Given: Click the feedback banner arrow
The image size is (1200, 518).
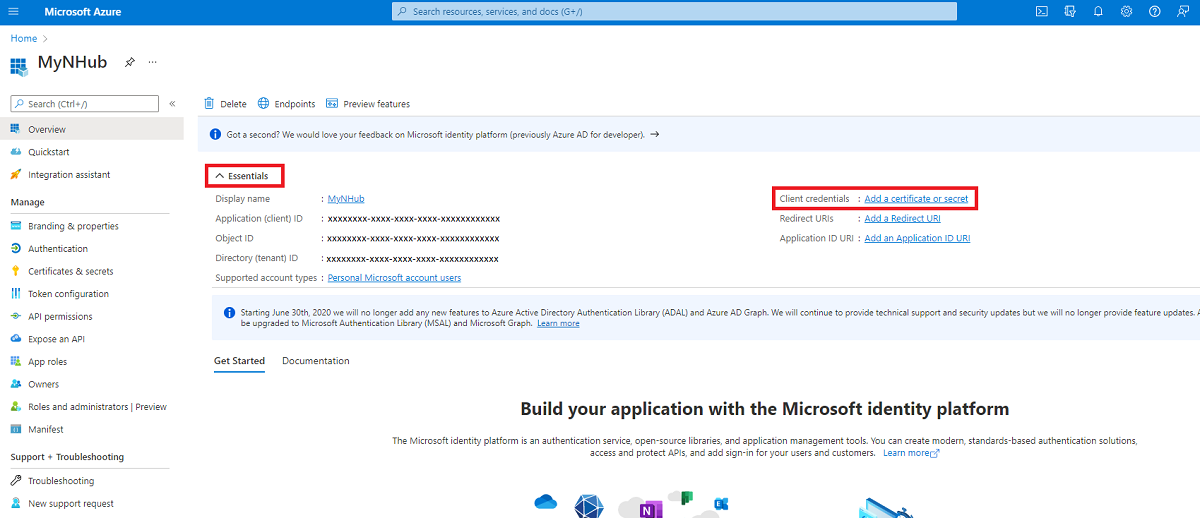Looking at the screenshot, I should (654, 134).
